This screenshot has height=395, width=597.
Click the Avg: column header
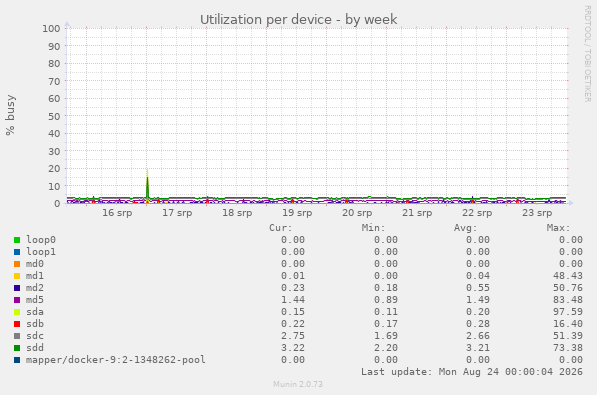tap(465, 228)
